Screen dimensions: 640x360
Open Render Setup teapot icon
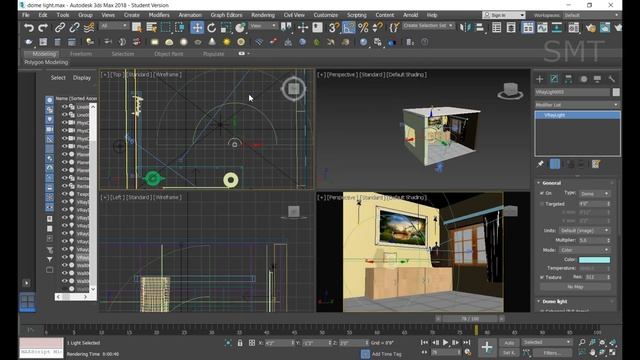[591, 27]
